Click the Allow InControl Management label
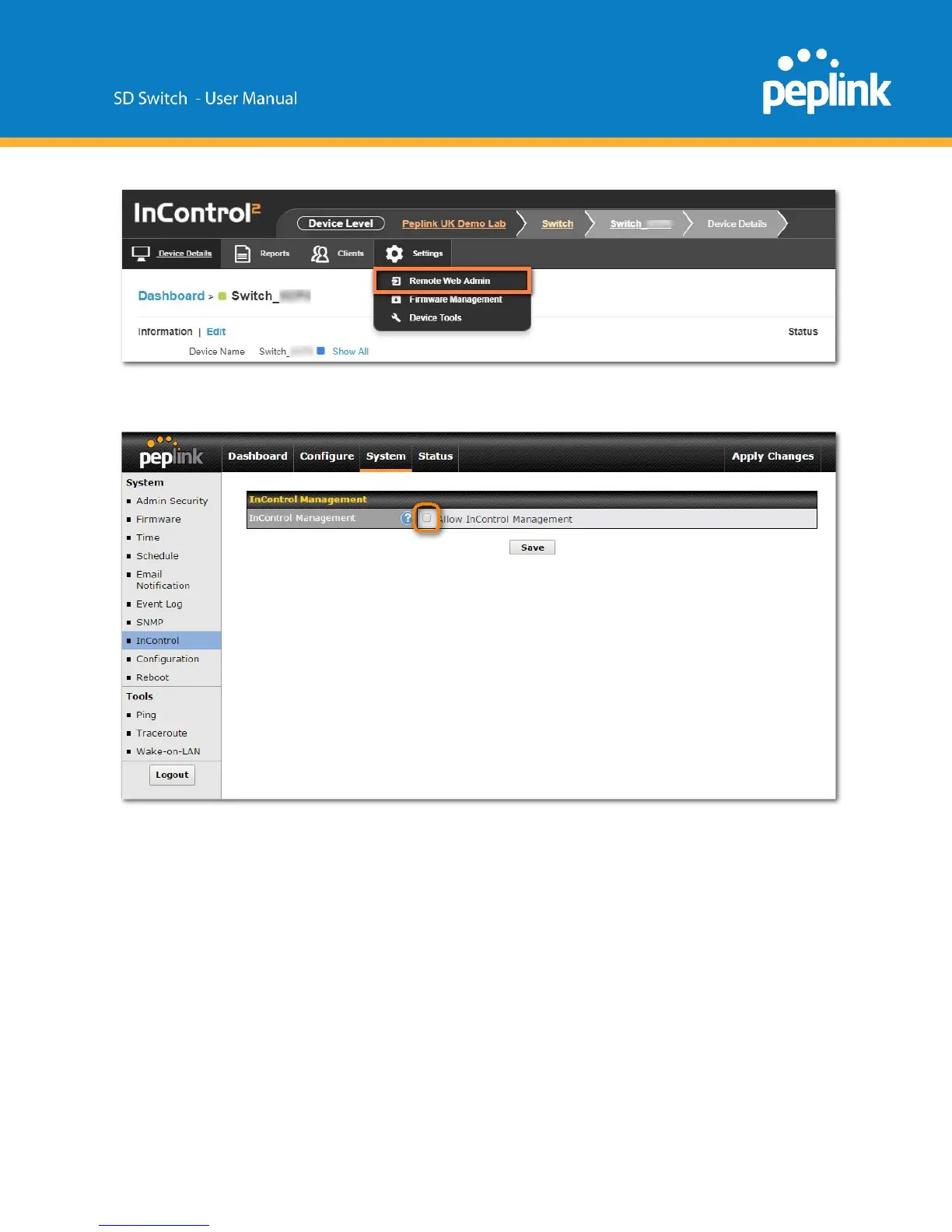952x1232 pixels. (x=506, y=520)
